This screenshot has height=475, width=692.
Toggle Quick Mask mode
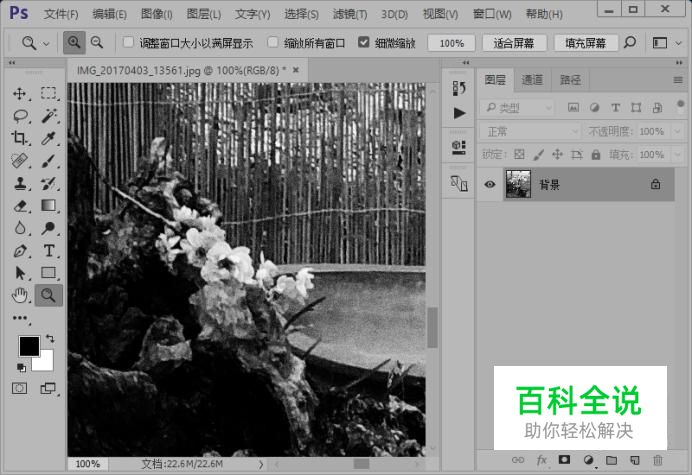click(x=19, y=388)
